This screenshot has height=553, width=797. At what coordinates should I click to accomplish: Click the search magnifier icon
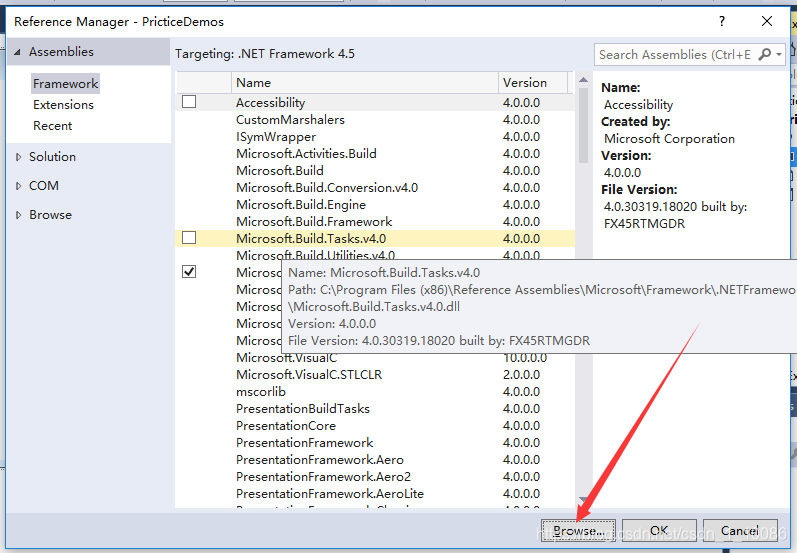(x=764, y=54)
